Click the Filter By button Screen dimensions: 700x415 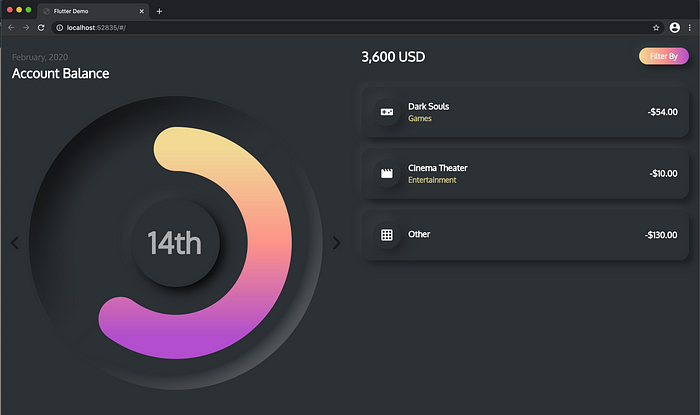(663, 56)
